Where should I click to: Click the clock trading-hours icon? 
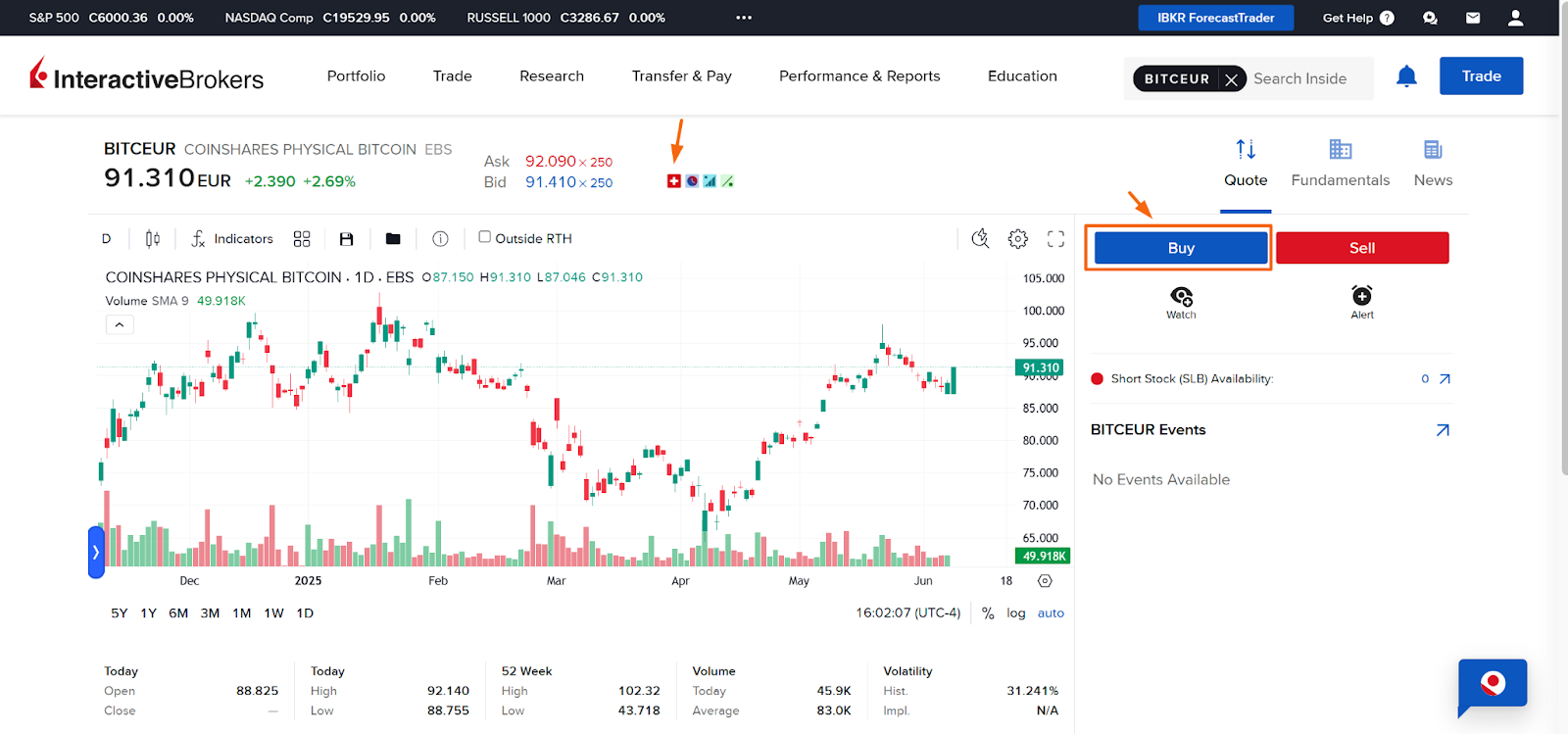(692, 181)
